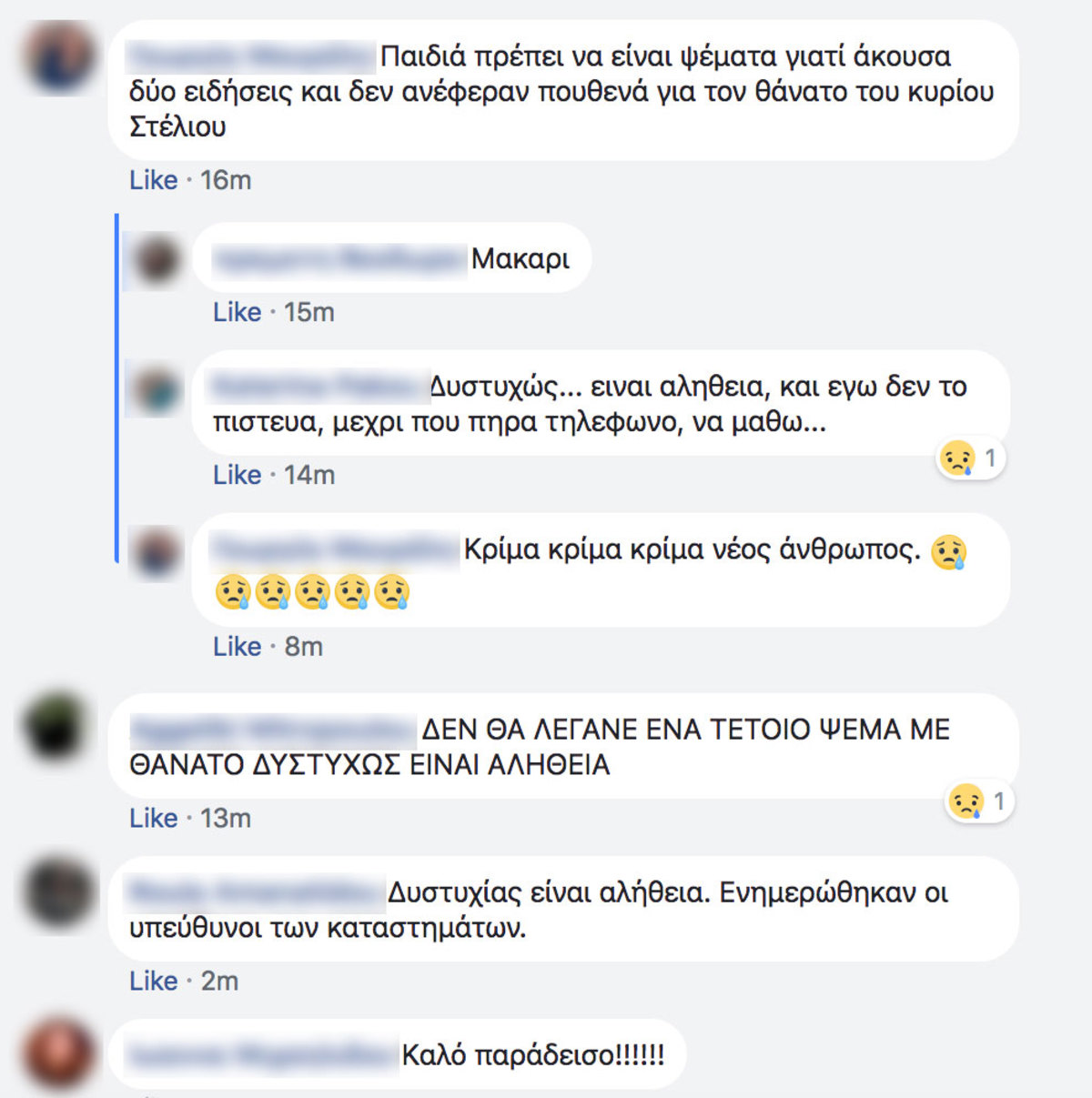1092x1098 pixels.
Task: Like the 'Κρίμα κρίμα κρίμα' reply
Action: click(x=237, y=647)
